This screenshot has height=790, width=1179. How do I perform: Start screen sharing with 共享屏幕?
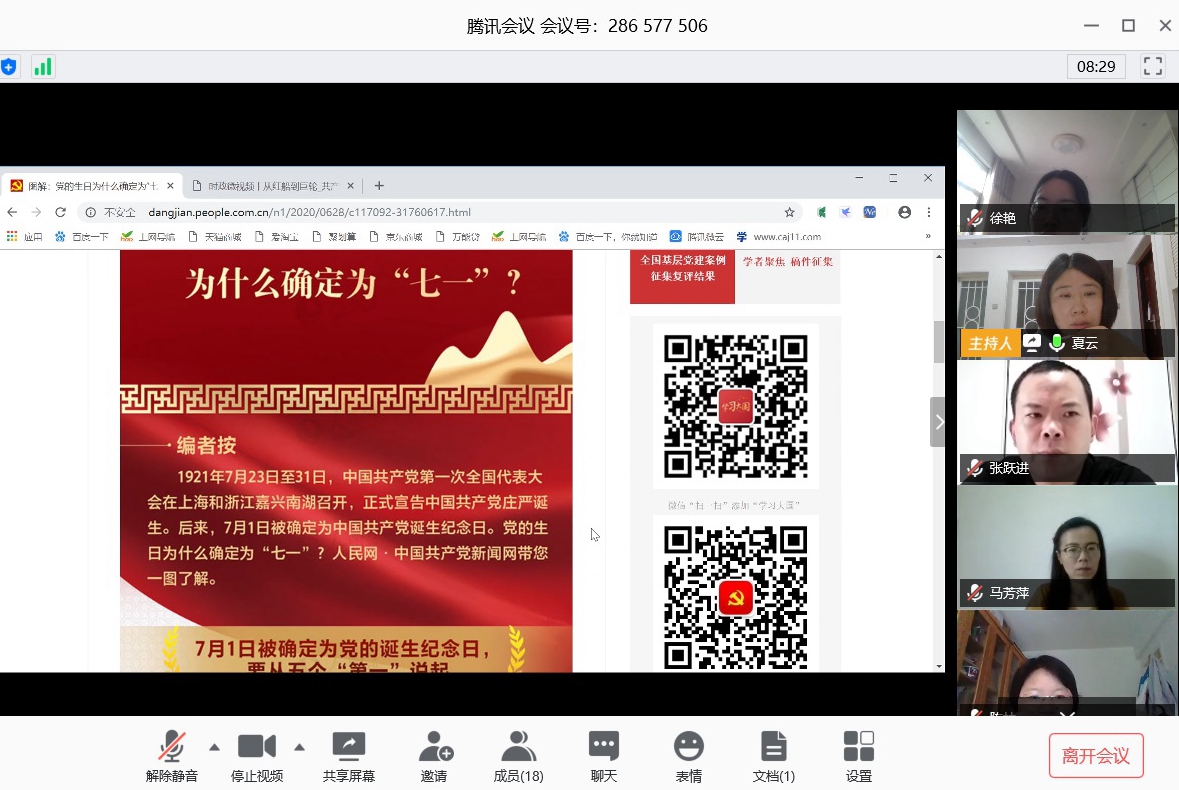(x=349, y=755)
